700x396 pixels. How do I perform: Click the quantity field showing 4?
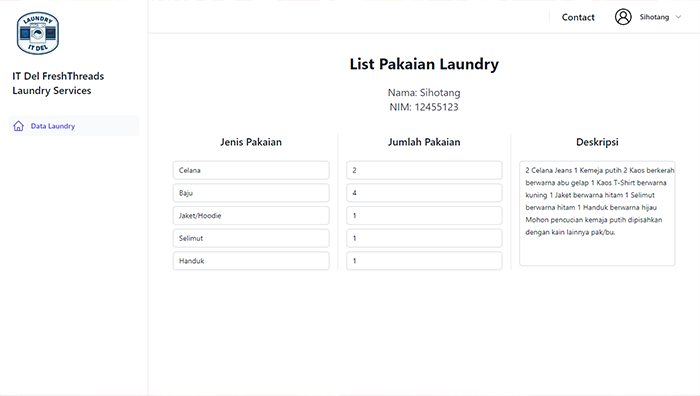424,193
